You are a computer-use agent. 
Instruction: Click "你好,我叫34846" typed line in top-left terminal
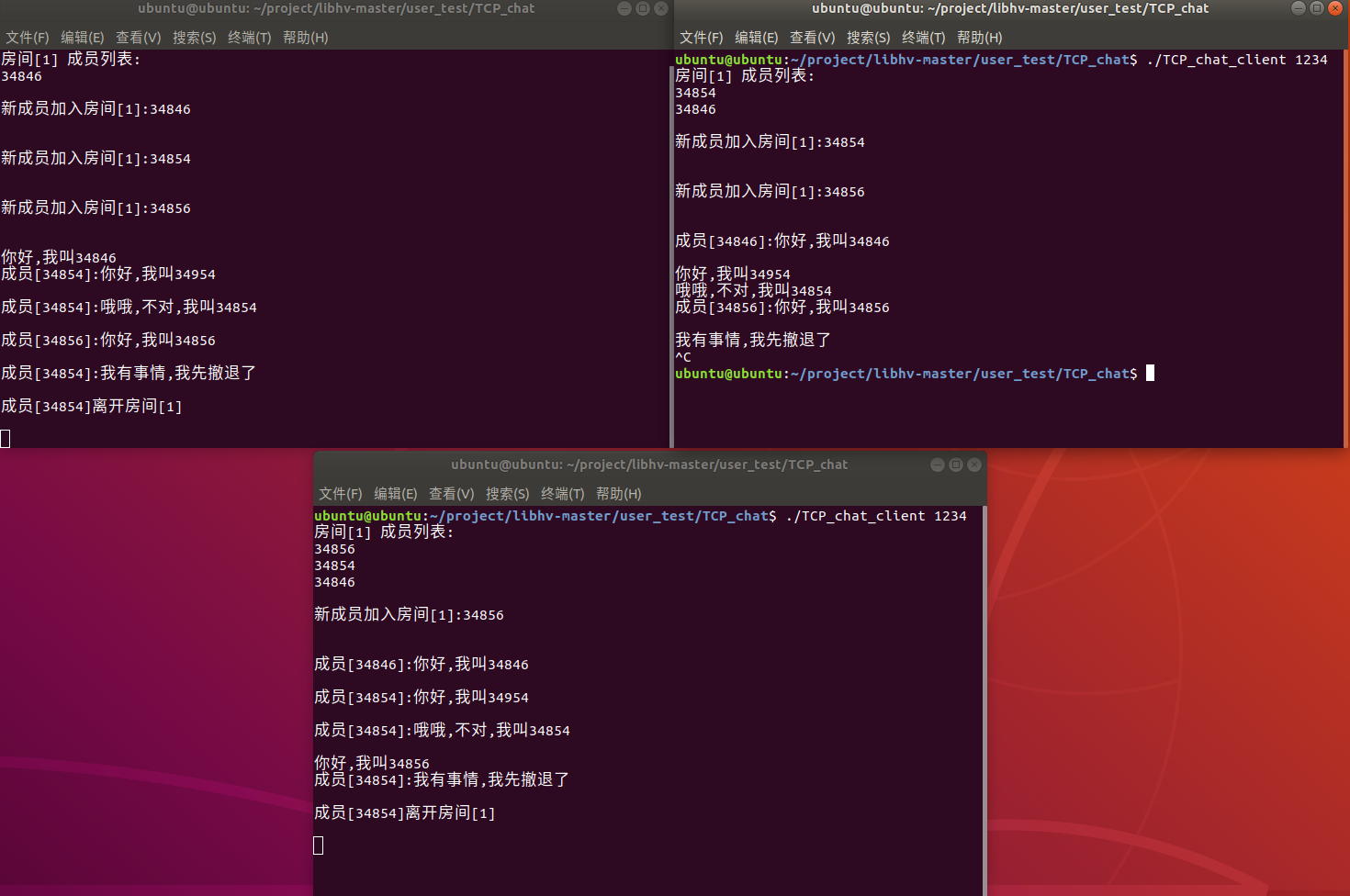click(x=59, y=257)
